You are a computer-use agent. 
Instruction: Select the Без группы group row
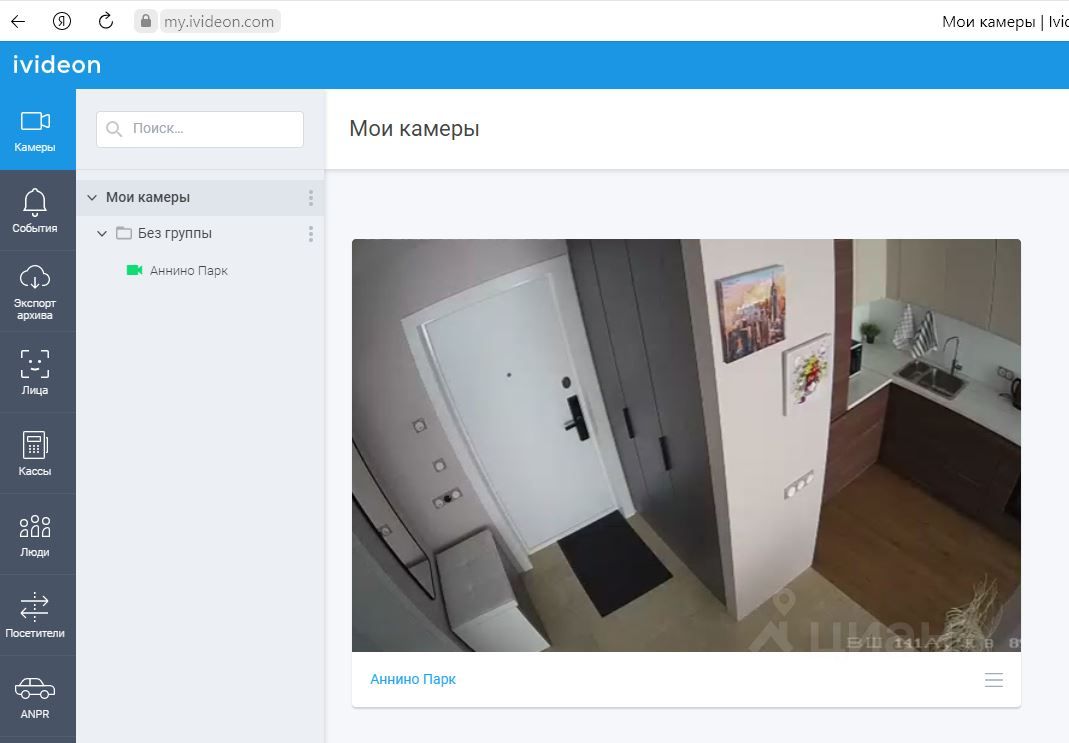[200, 234]
